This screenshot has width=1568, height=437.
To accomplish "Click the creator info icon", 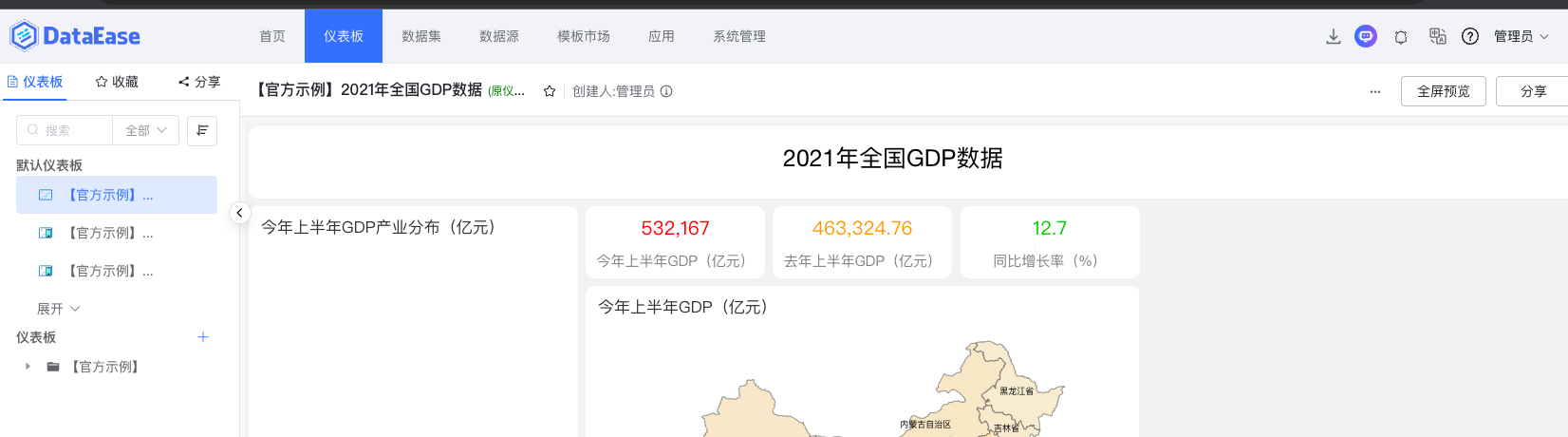I will tap(666, 91).
